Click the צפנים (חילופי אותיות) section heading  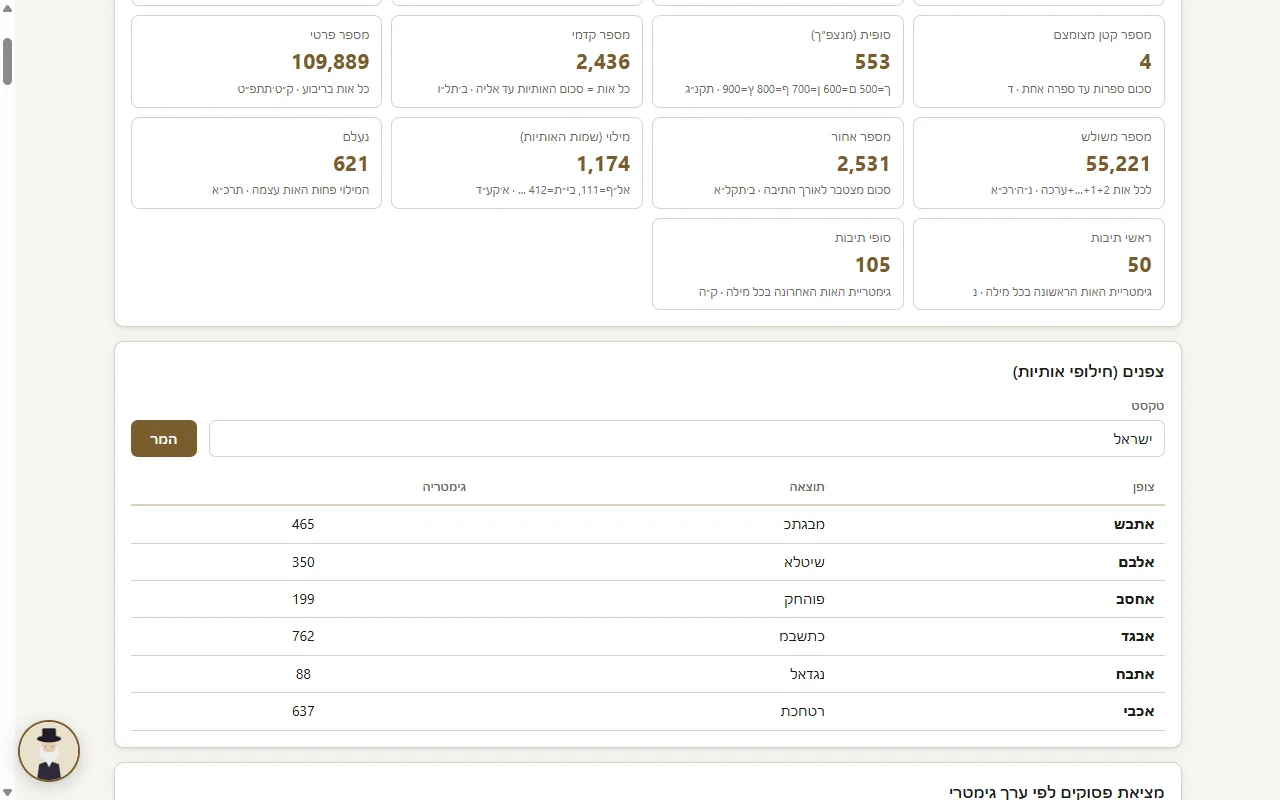coord(1088,371)
